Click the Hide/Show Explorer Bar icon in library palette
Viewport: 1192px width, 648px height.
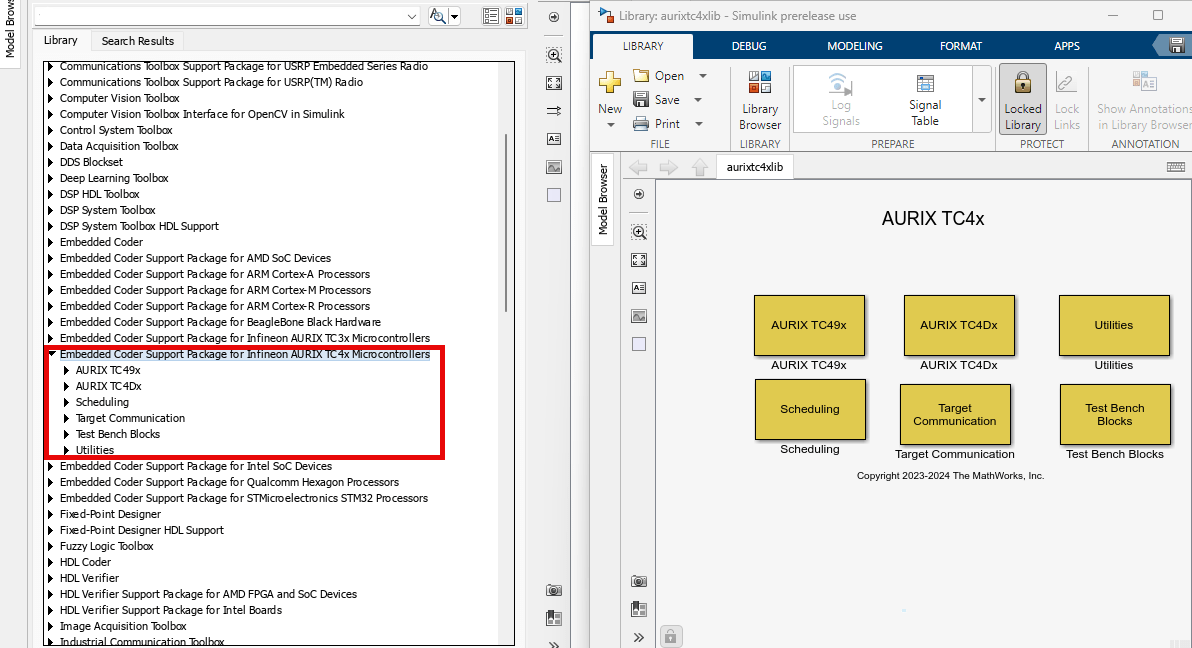coord(639,194)
